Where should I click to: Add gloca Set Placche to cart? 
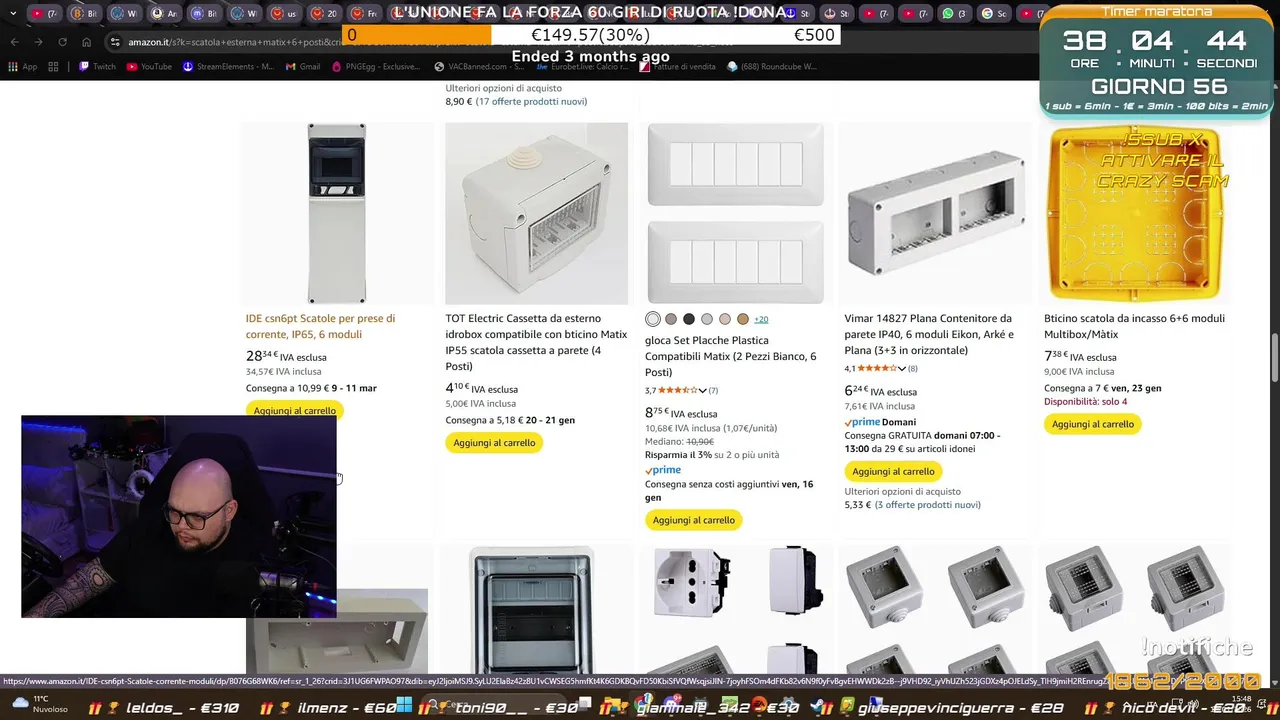pos(693,520)
